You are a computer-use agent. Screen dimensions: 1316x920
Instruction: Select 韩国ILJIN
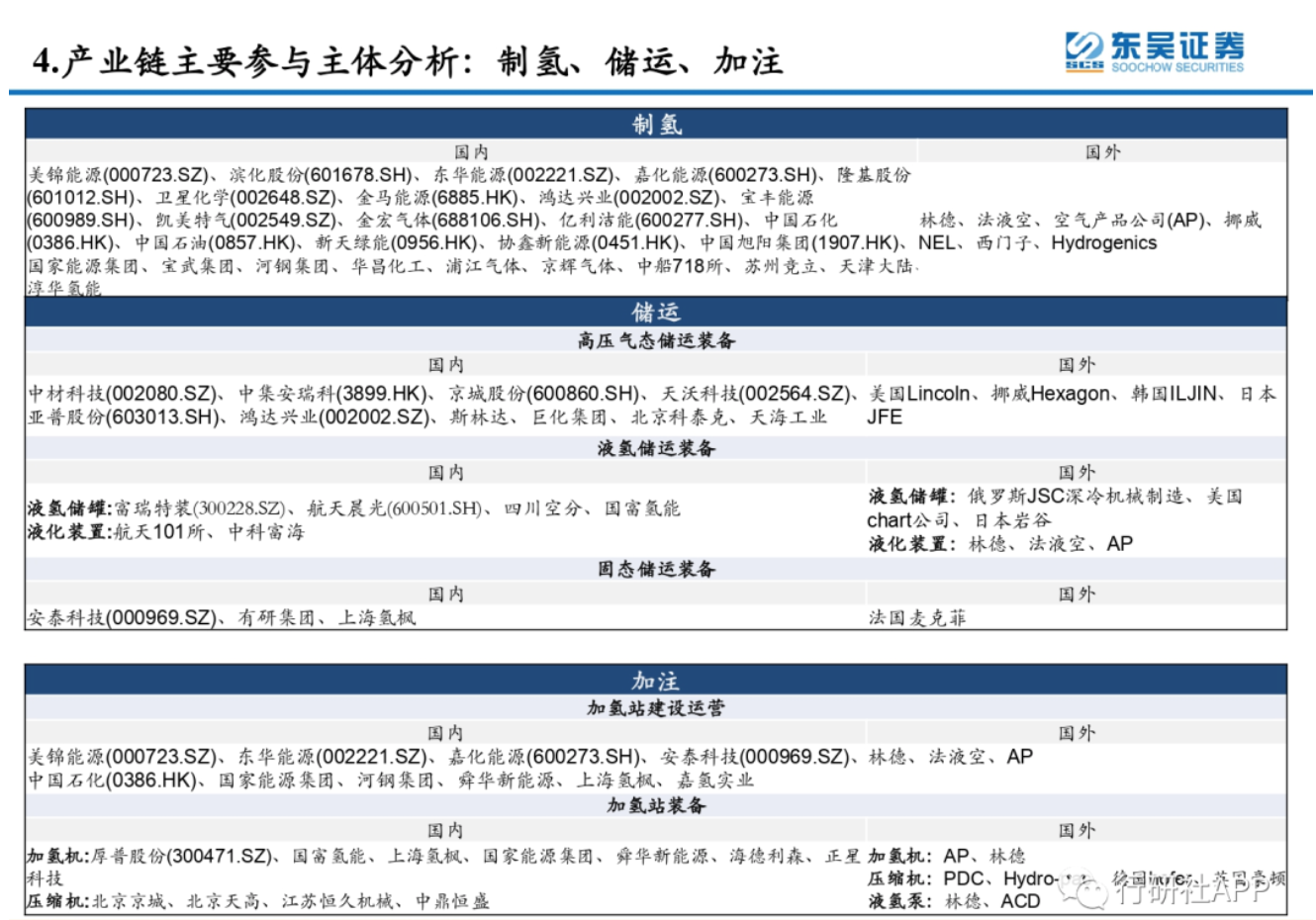(x=1175, y=394)
